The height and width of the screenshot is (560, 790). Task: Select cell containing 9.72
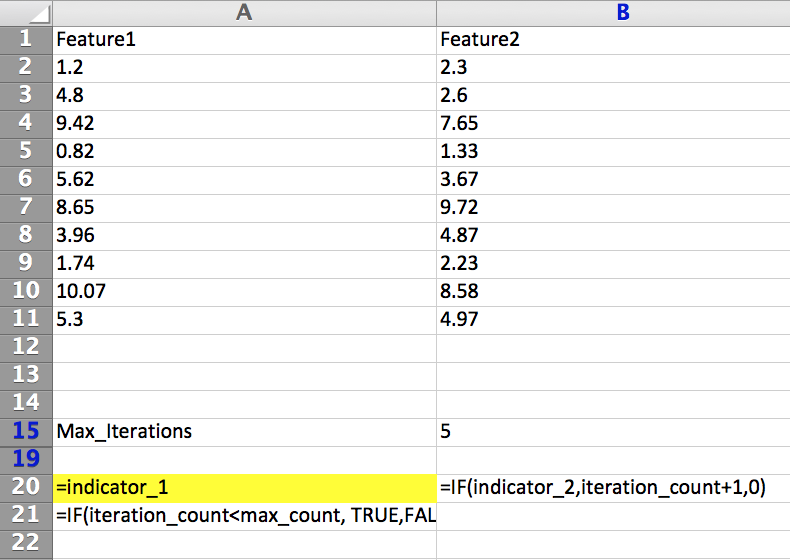tap(612, 208)
